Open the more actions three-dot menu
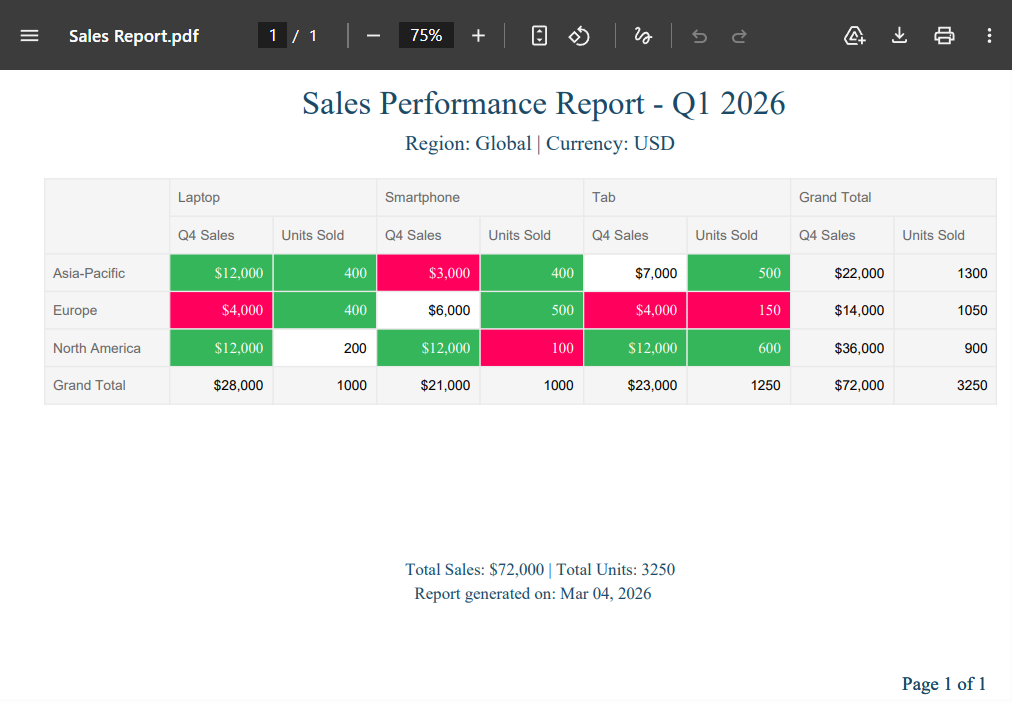 click(x=989, y=35)
